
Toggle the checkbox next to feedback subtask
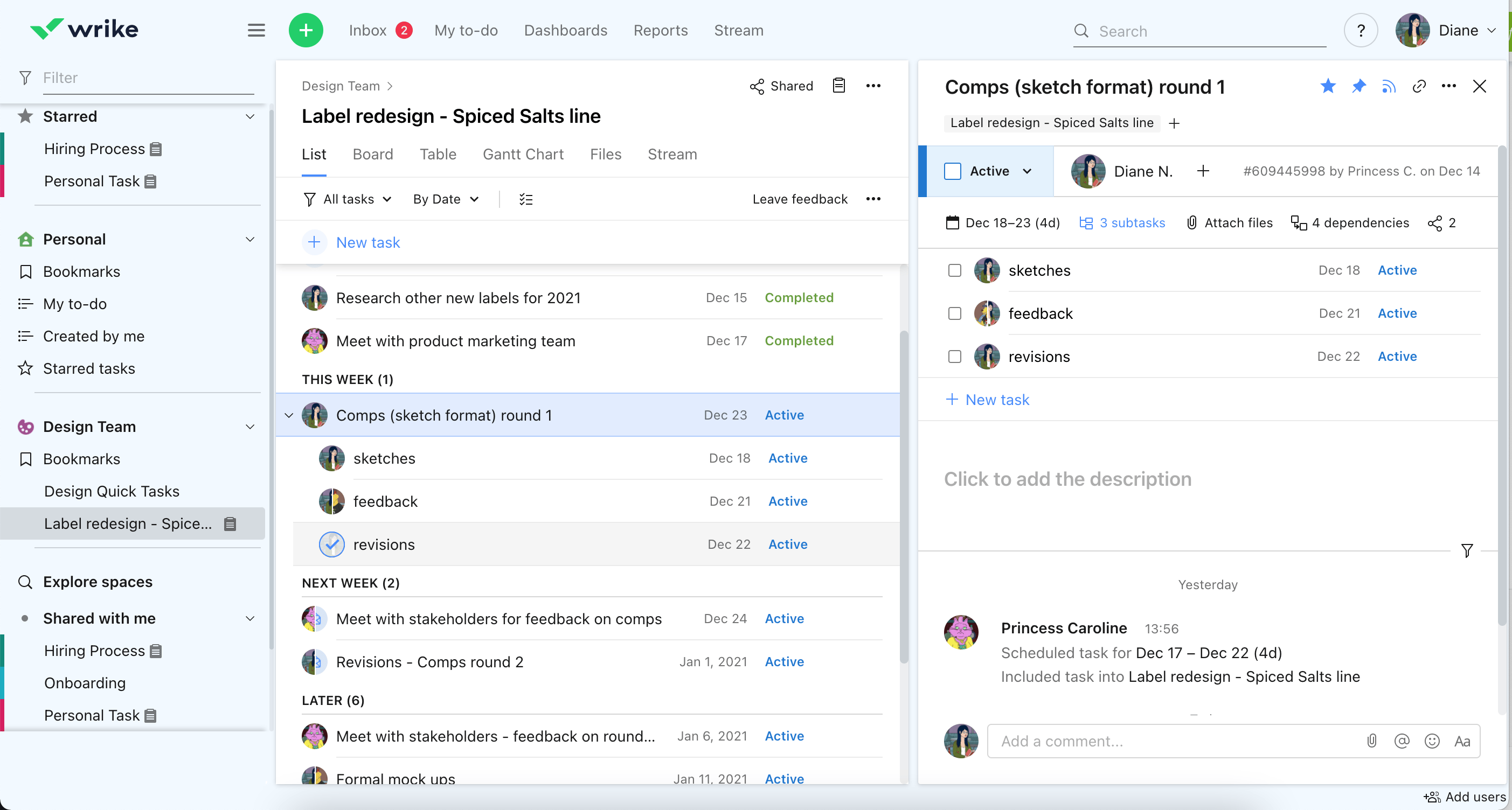955,313
